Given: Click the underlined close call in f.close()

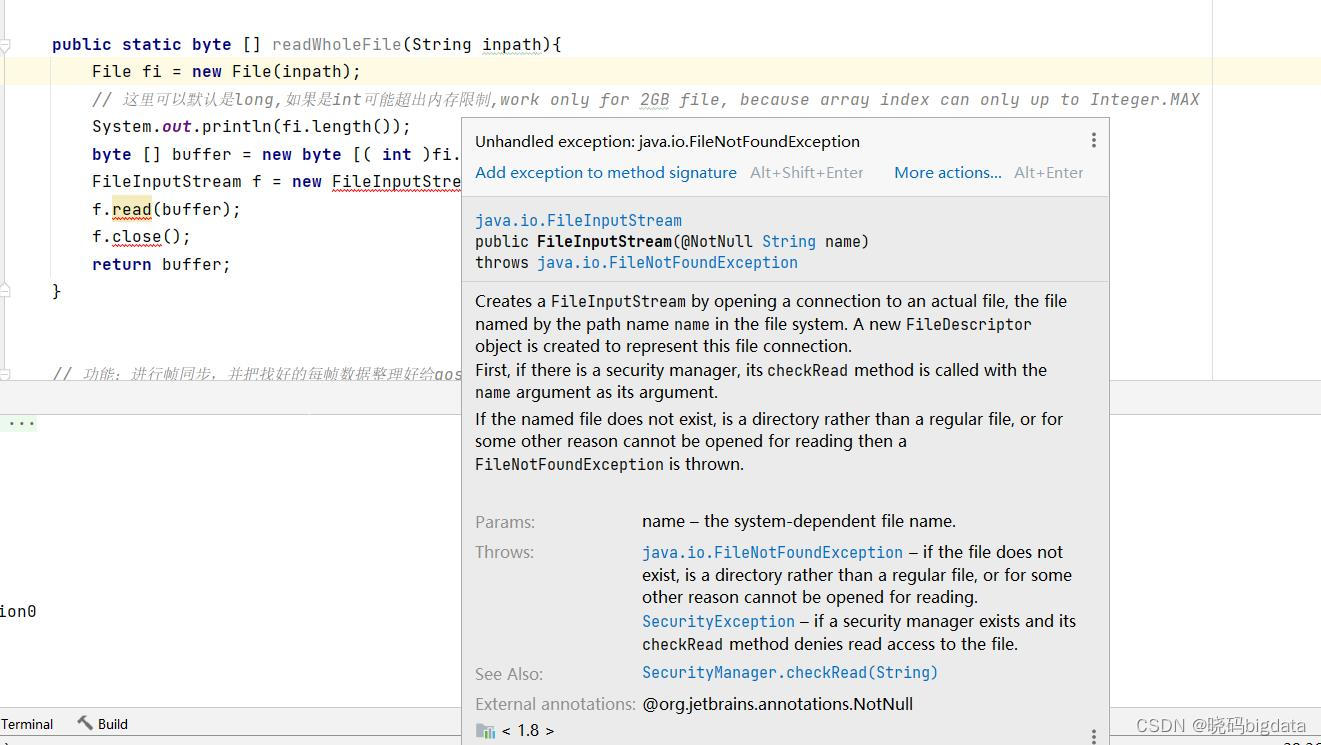Looking at the screenshot, I should [x=136, y=237].
